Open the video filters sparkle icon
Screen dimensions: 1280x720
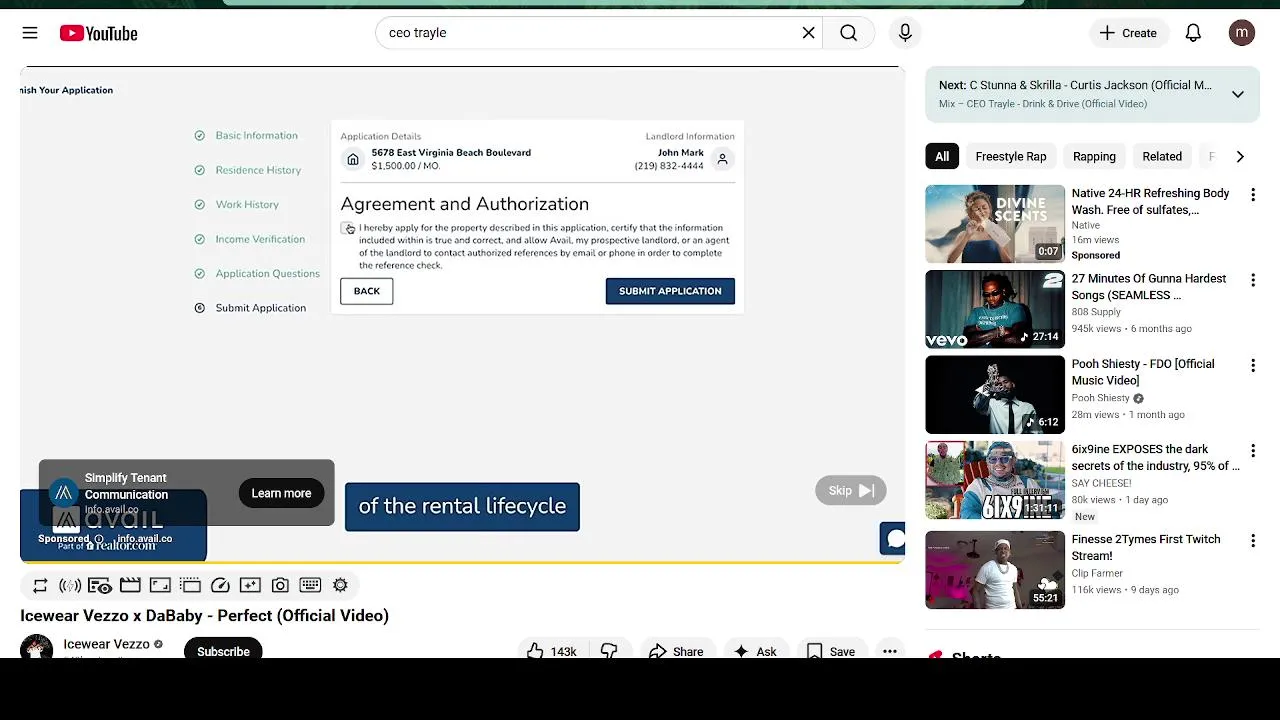pyautogui.click(x=250, y=585)
